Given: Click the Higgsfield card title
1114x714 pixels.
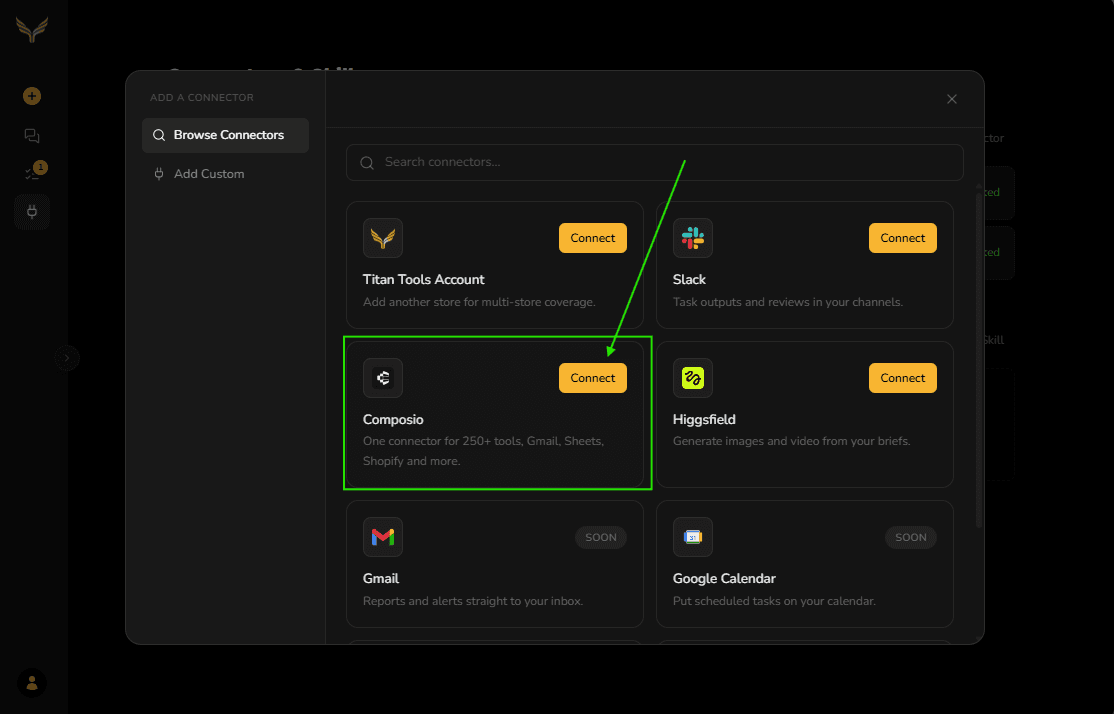Looking at the screenshot, I should click(704, 419).
